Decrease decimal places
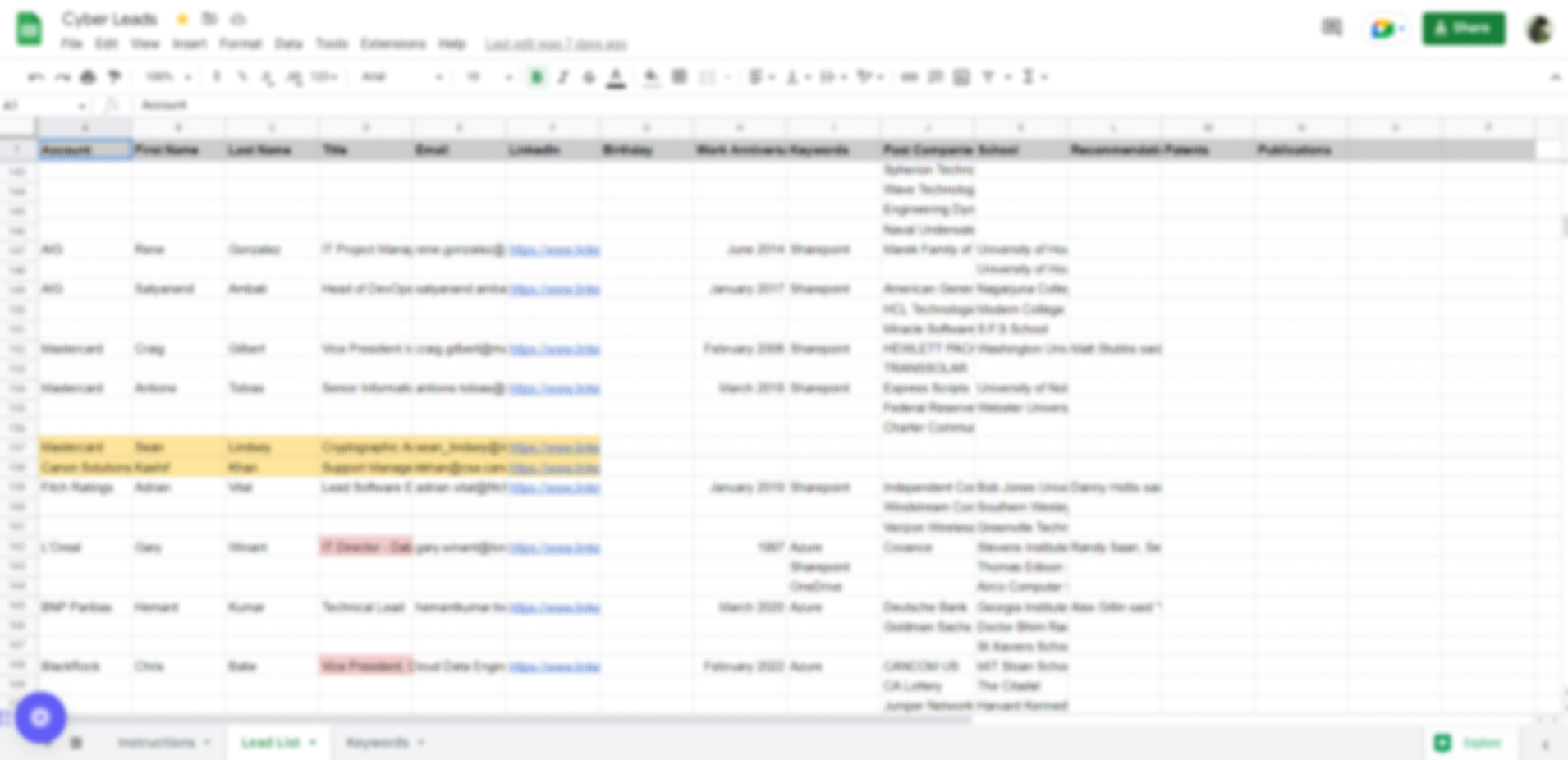Image resolution: width=1568 pixels, height=760 pixels. click(268, 77)
